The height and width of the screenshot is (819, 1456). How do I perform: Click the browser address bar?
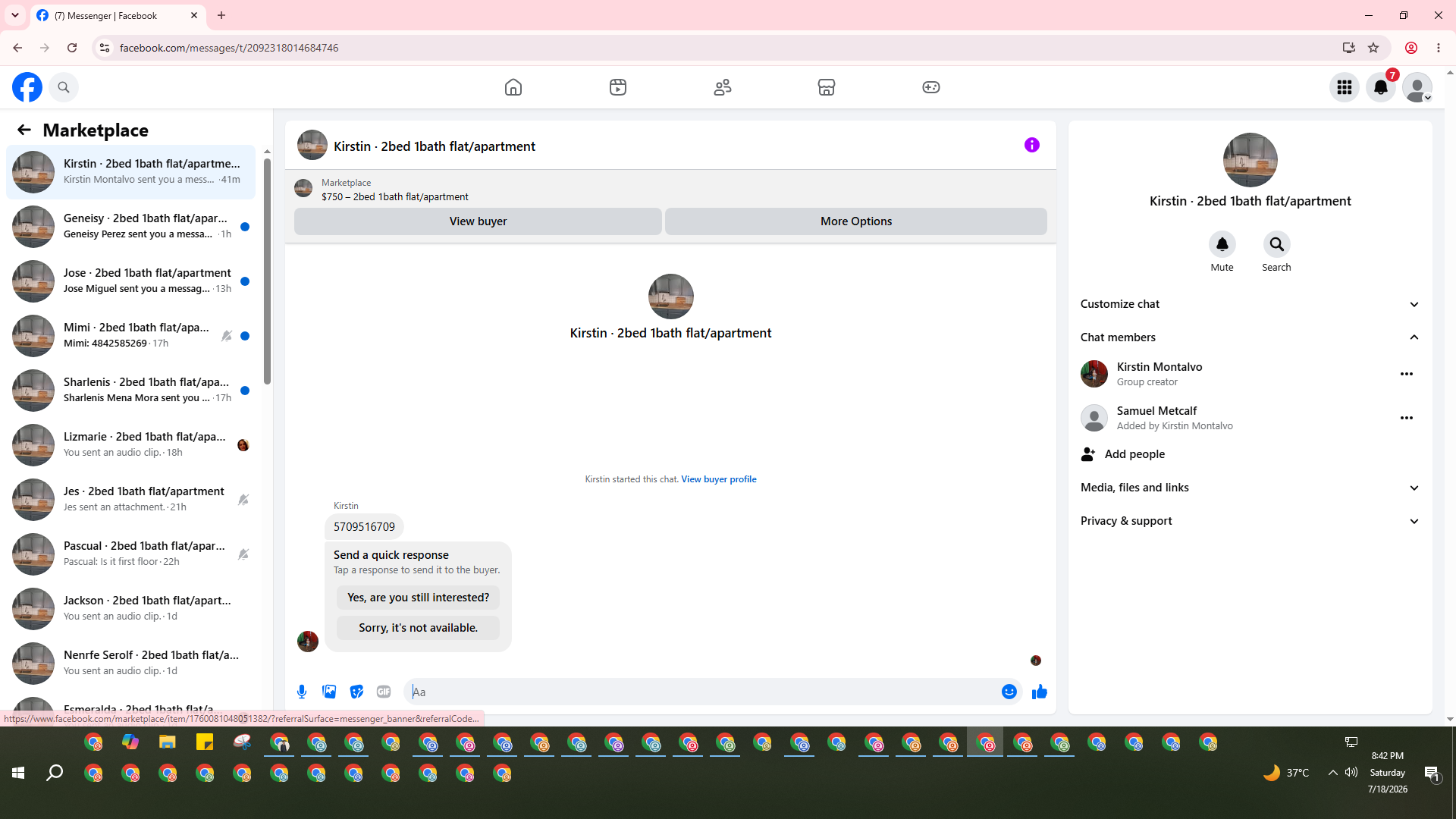coord(720,48)
